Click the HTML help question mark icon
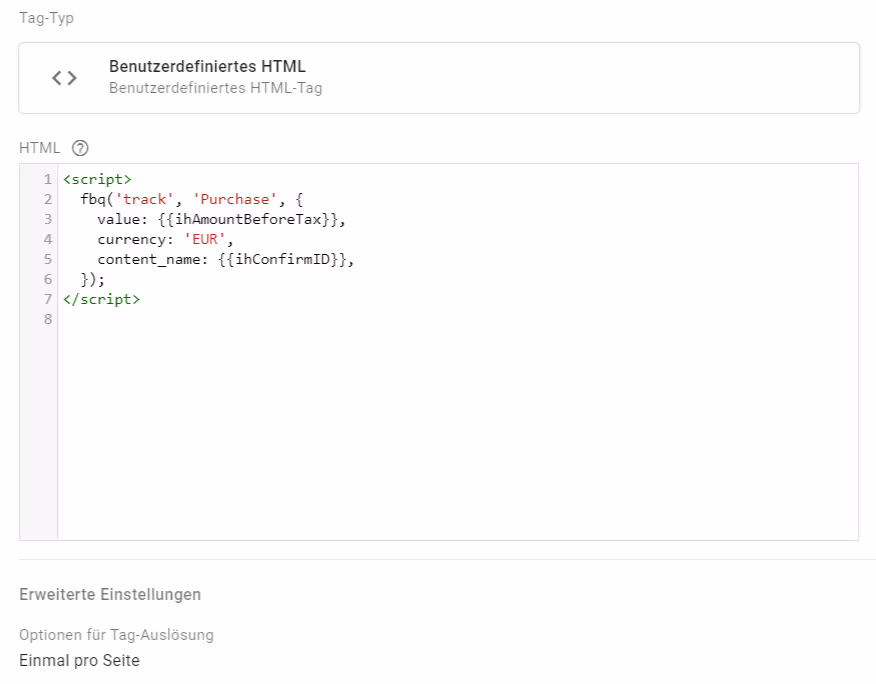 80,148
